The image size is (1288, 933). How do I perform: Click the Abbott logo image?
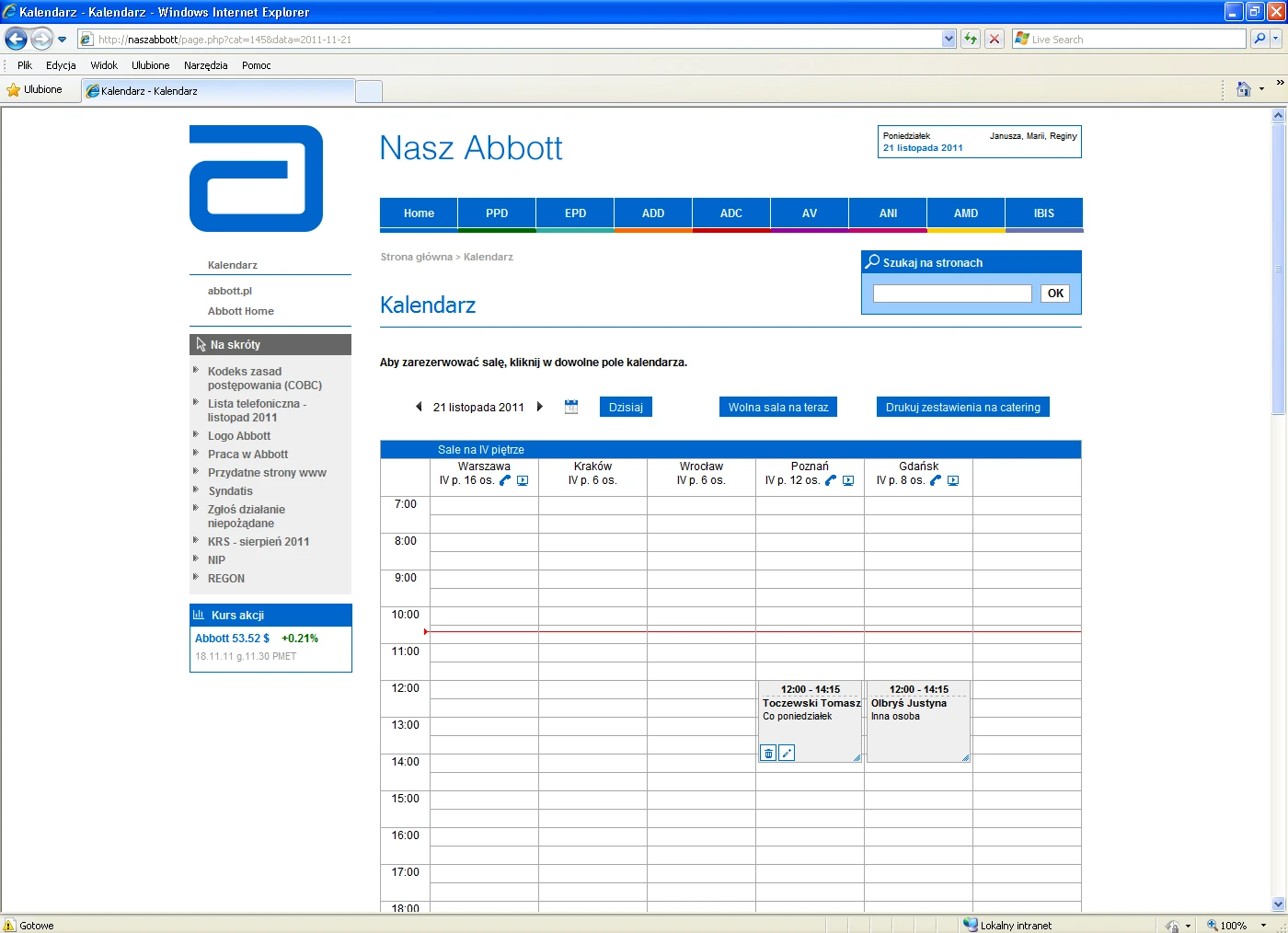tap(256, 179)
